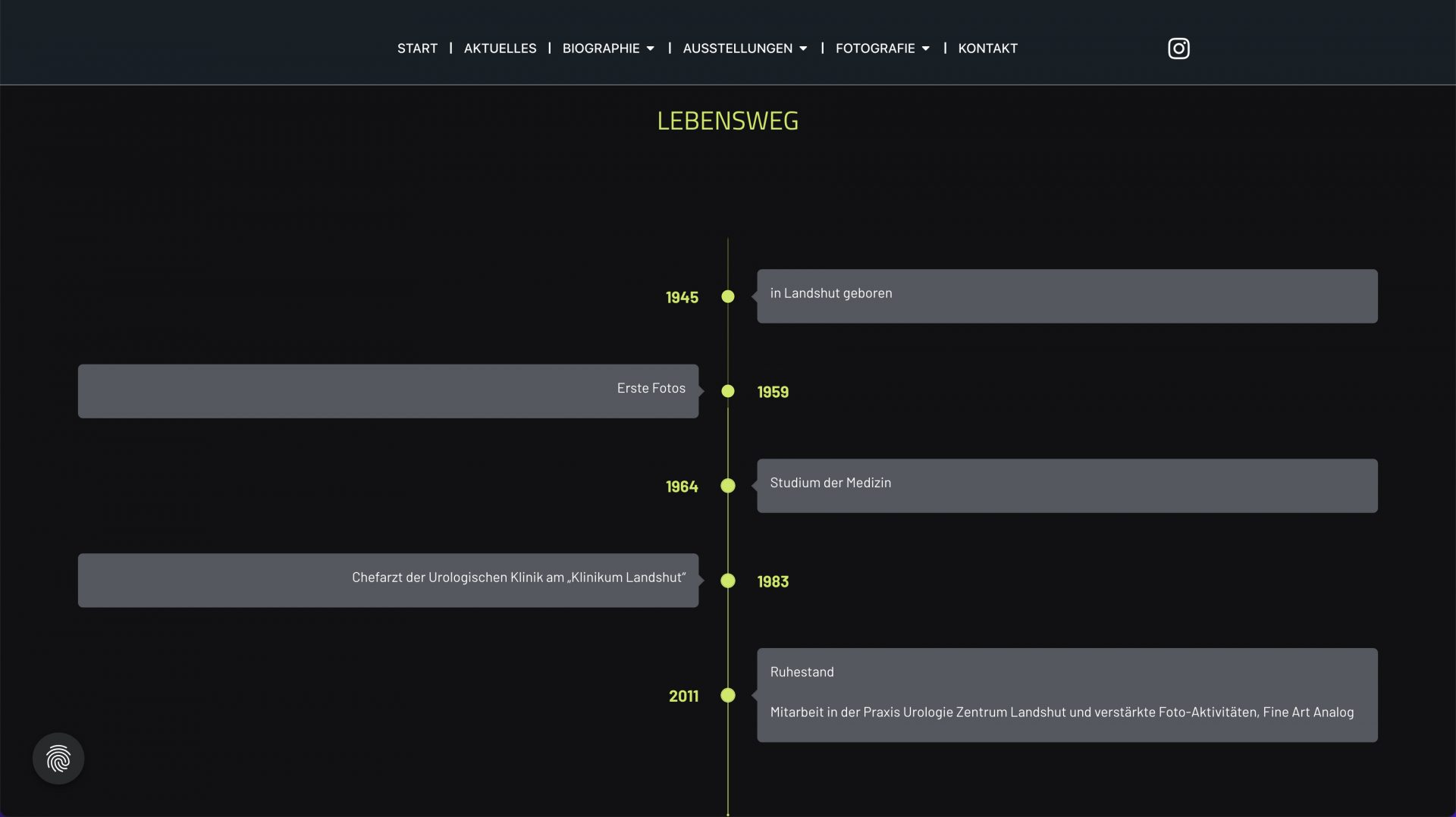
Task: Click the 2011 timeline dot
Action: point(728,695)
